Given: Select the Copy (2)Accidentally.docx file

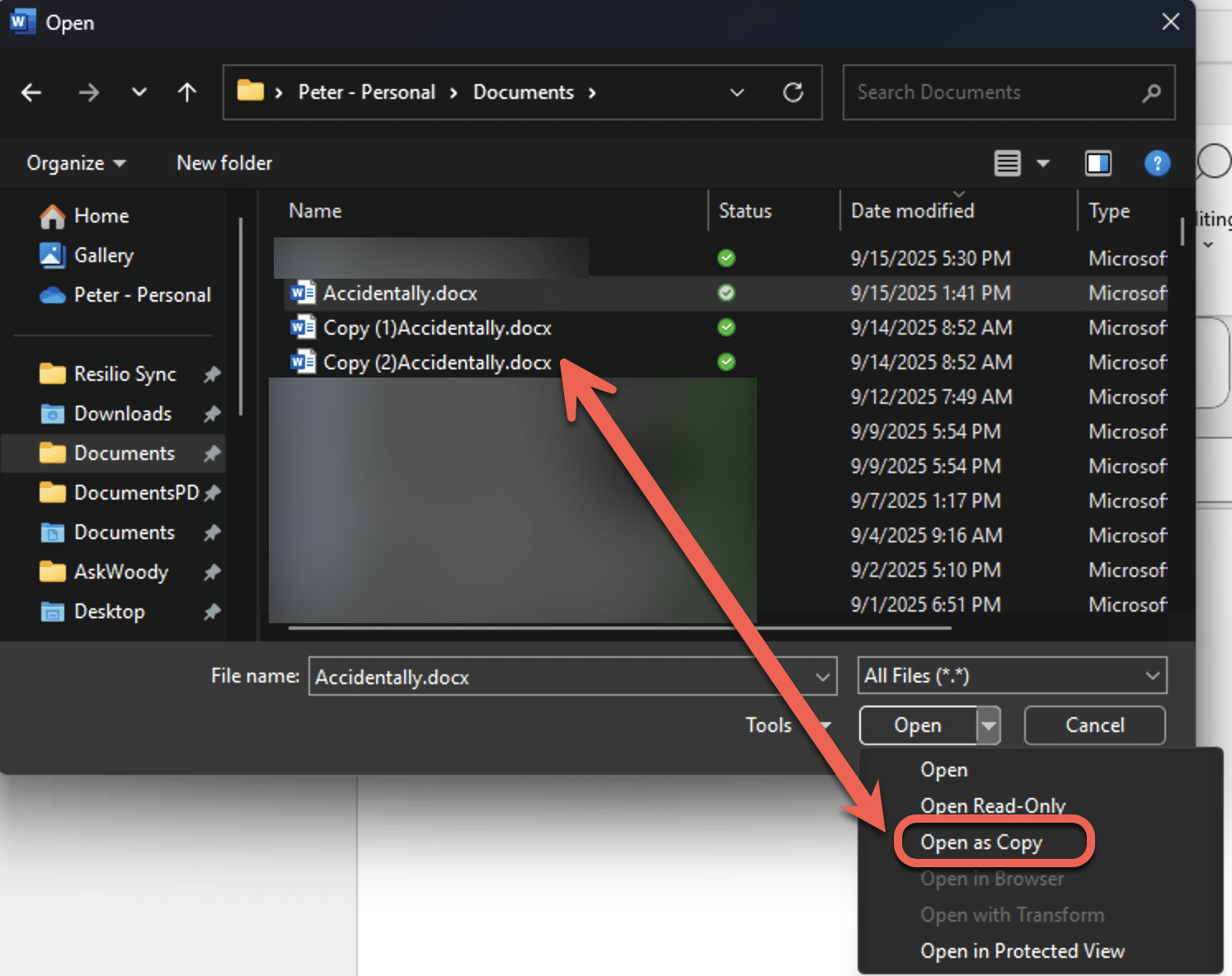Looking at the screenshot, I should pos(436,363).
